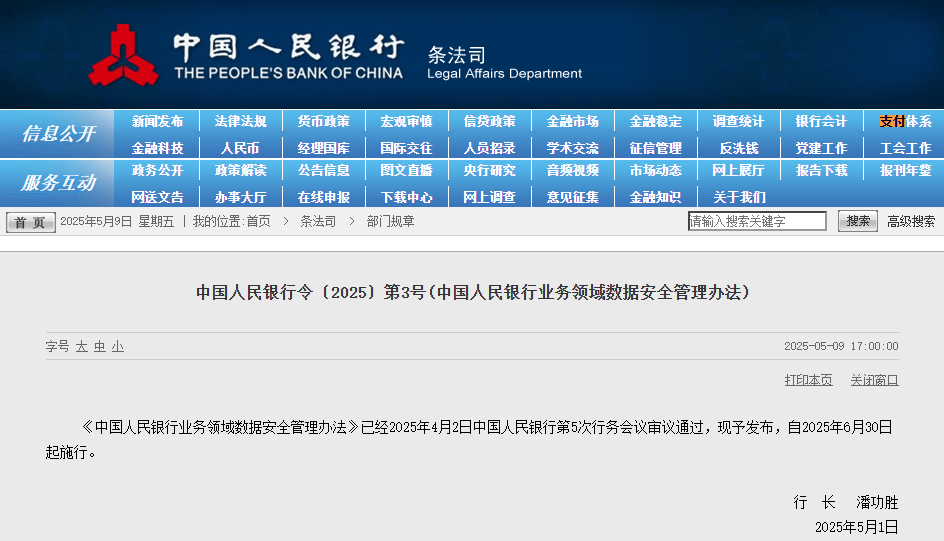
Task: Click the 信息公开 section header
Action: click(x=58, y=134)
